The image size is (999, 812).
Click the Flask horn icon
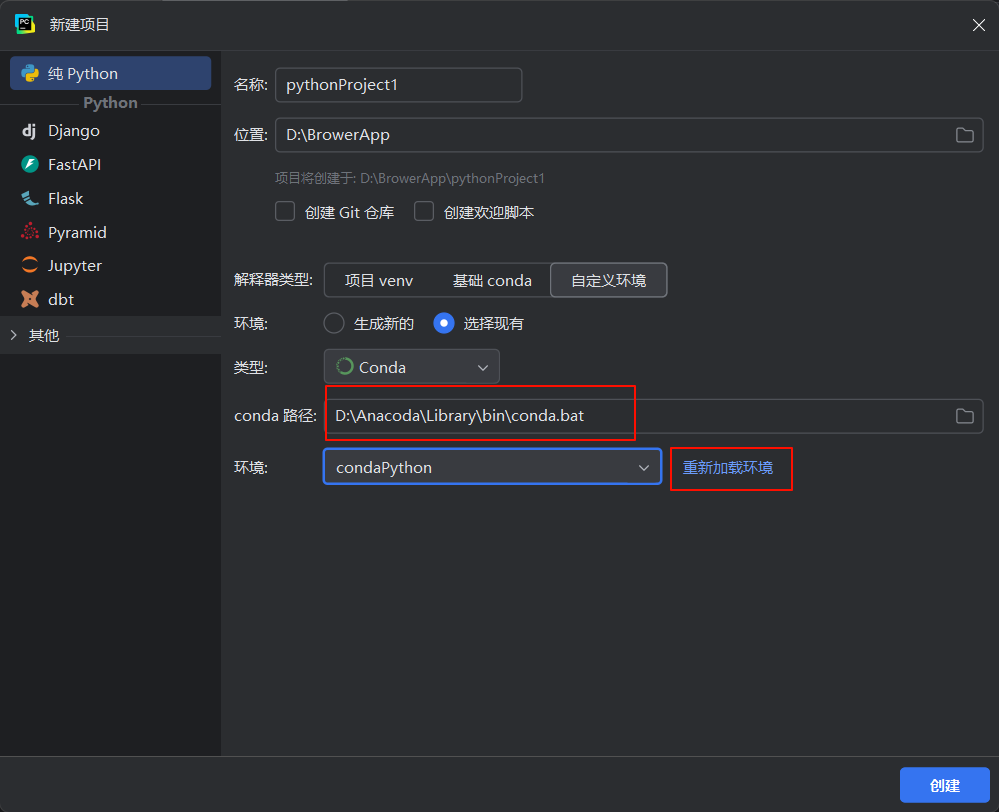pyautogui.click(x=30, y=198)
